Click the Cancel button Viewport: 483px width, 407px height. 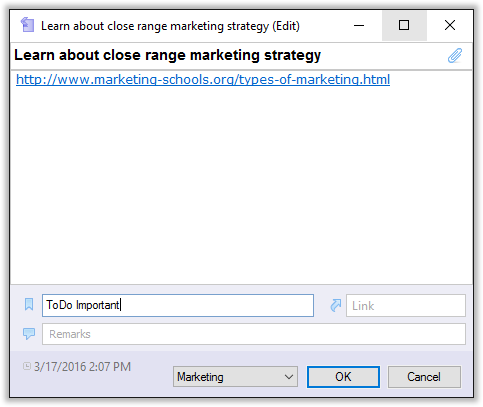(x=424, y=377)
